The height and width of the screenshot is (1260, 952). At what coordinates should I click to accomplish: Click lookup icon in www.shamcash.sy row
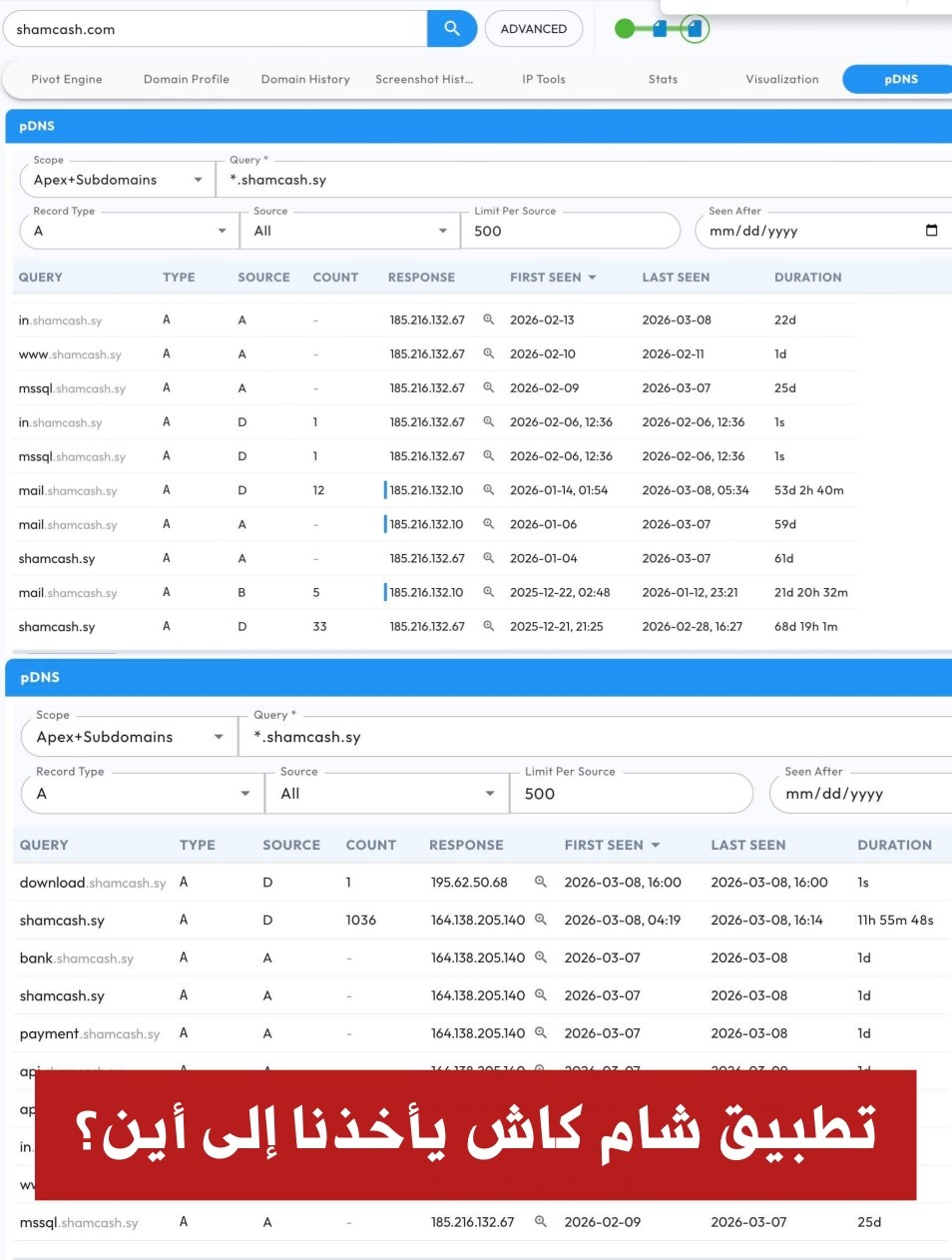pyautogui.click(x=489, y=354)
